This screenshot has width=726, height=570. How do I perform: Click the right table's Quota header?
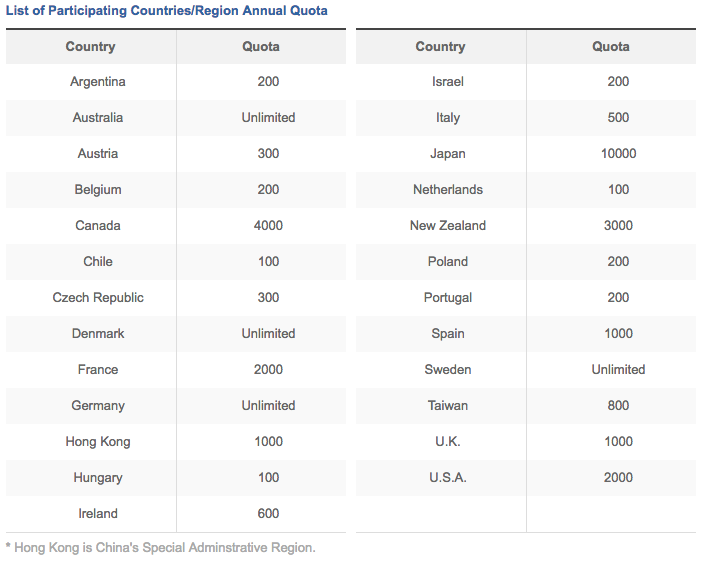coord(611,46)
